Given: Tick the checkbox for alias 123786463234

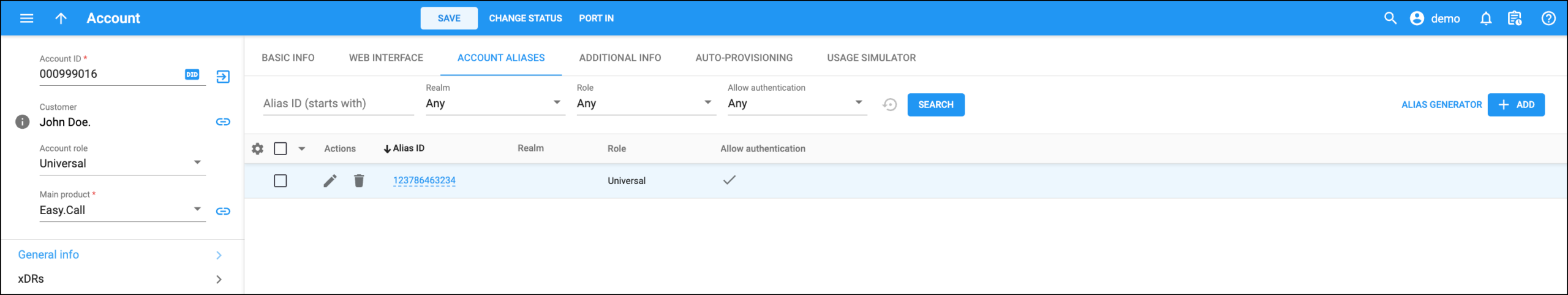Looking at the screenshot, I should (281, 181).
